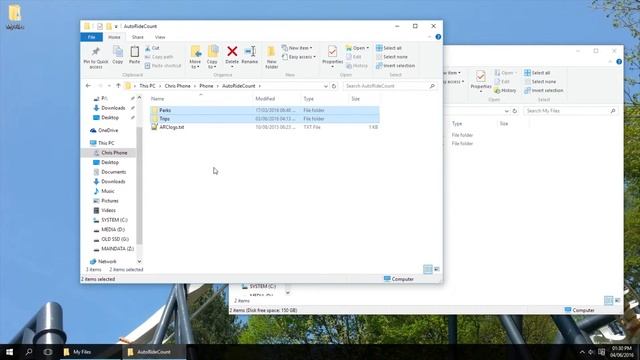Viewport: 640px width, 360px height.
Task: Click Paste shortcut in the ribbon
Action: (162, 66)
